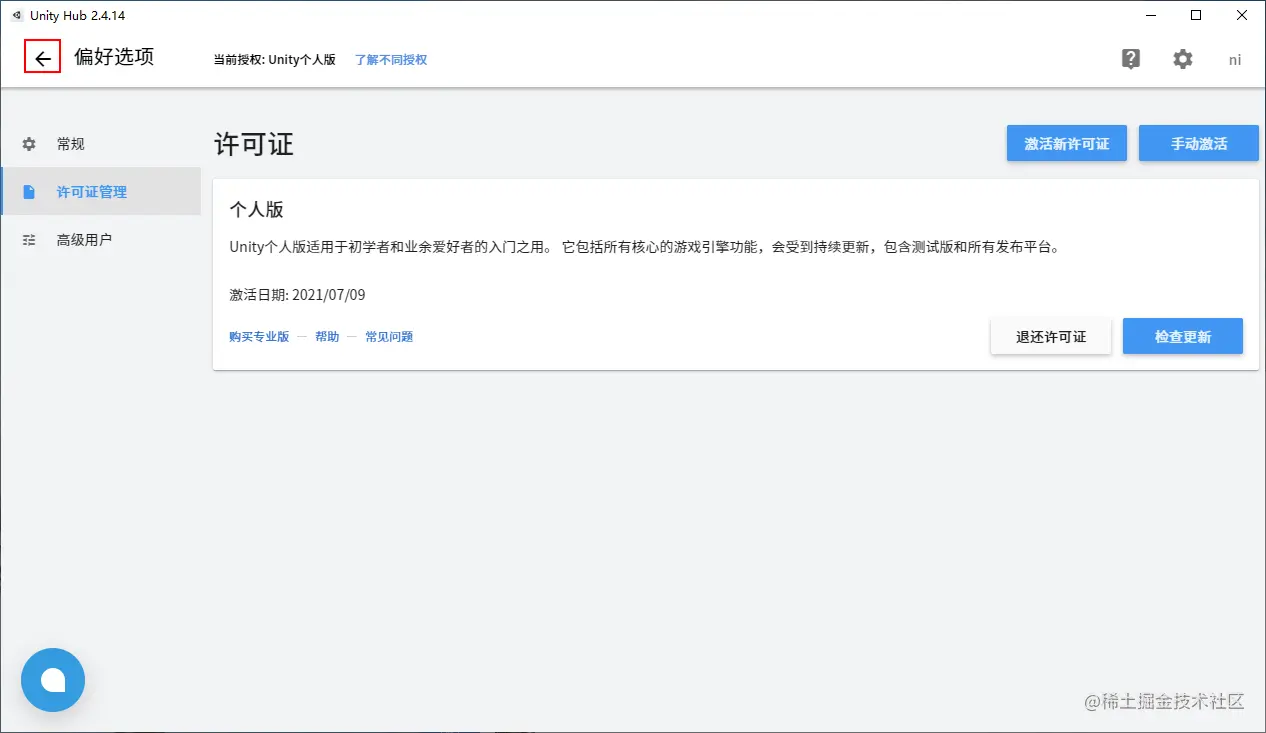Screen dimensions: 1266x733
Task: Click the 当前授权: Unity个人版 label
Action: click(x=275, y=60)
